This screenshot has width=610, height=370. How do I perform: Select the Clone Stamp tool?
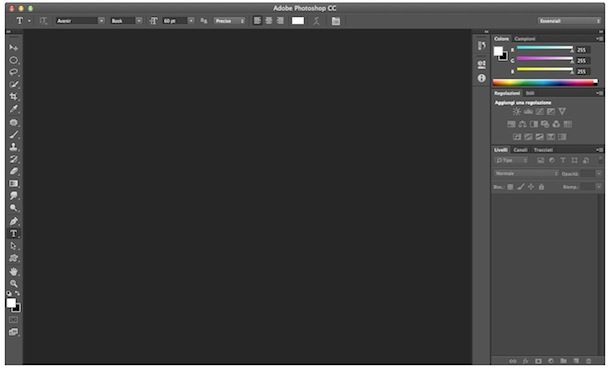pos(14,147)
